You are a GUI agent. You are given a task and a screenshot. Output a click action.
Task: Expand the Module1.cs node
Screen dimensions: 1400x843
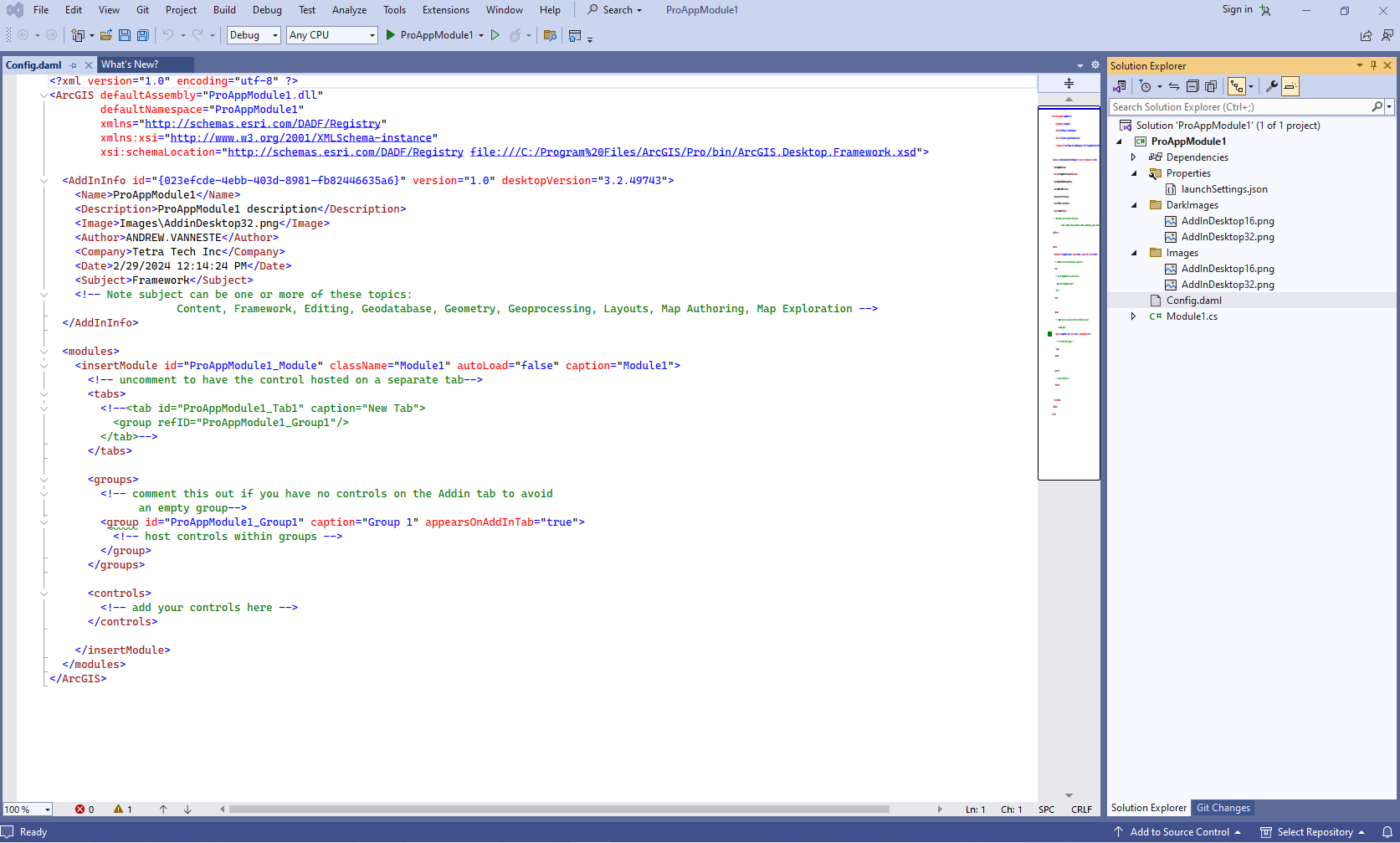[1133, 316]
